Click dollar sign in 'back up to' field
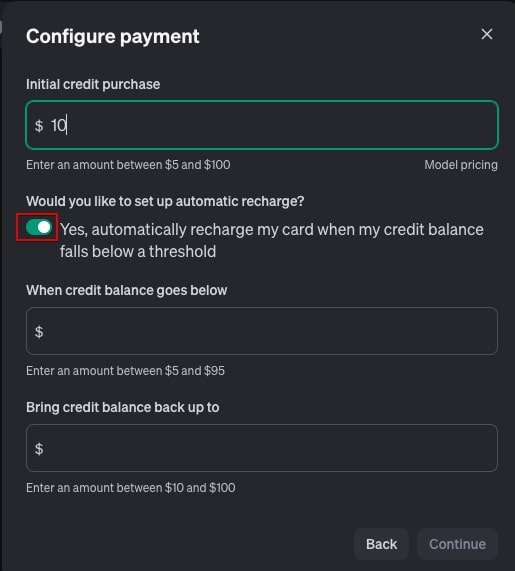This screenshot has width=515, height=571. (x=39, y=449)
